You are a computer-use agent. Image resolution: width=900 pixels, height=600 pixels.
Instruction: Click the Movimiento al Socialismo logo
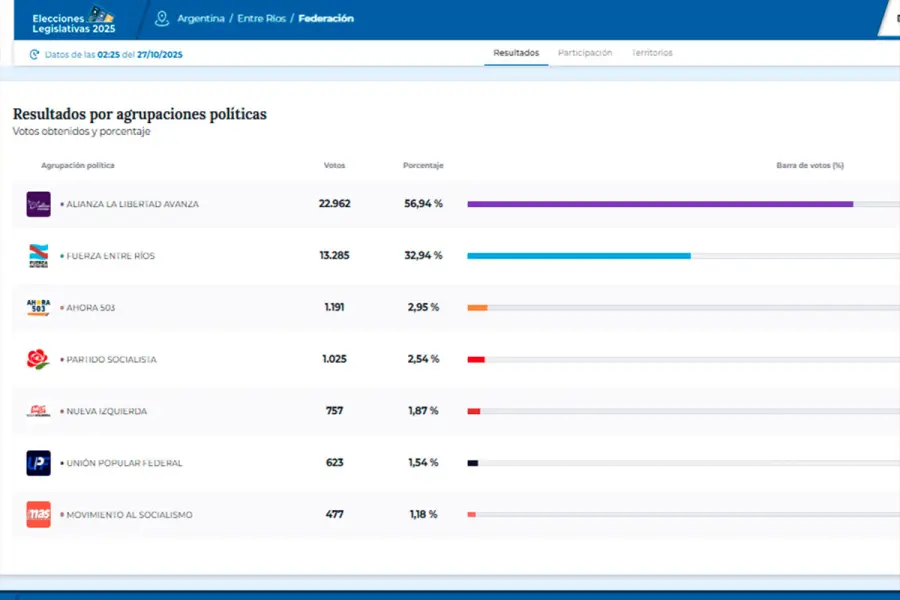38,515
